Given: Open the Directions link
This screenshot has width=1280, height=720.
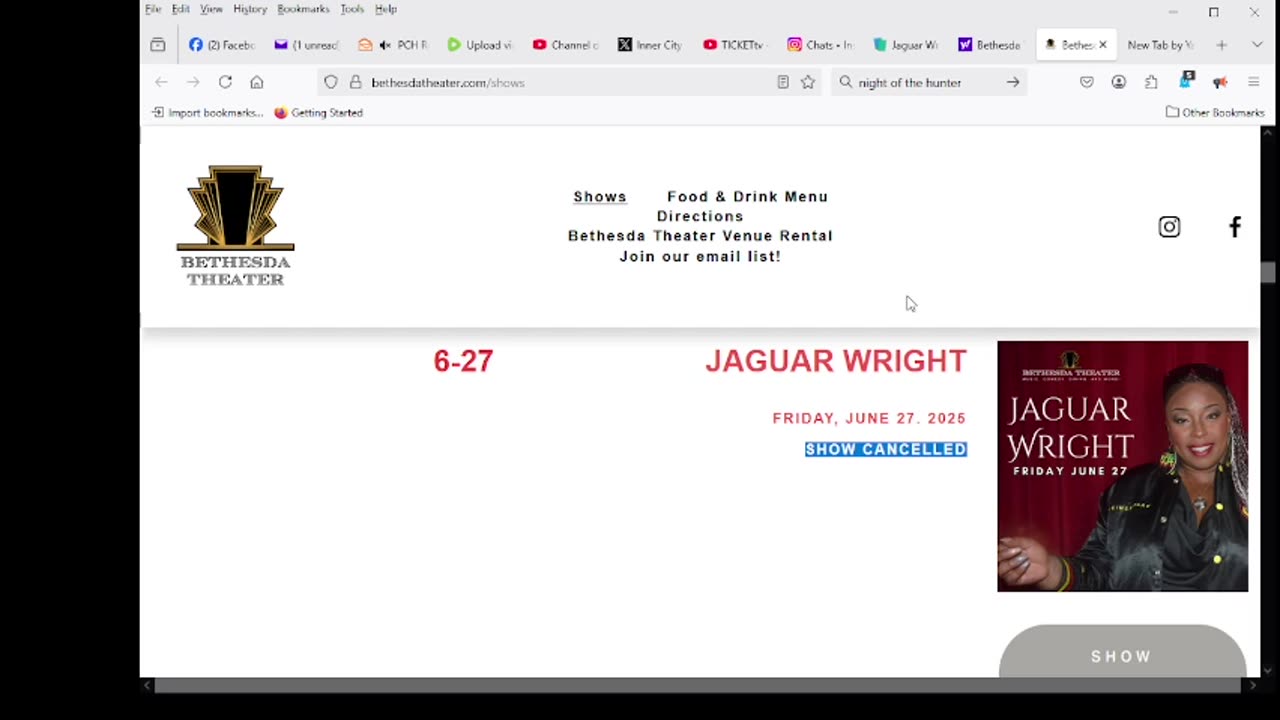Looking at the screenshot, I should pos(700,216).
